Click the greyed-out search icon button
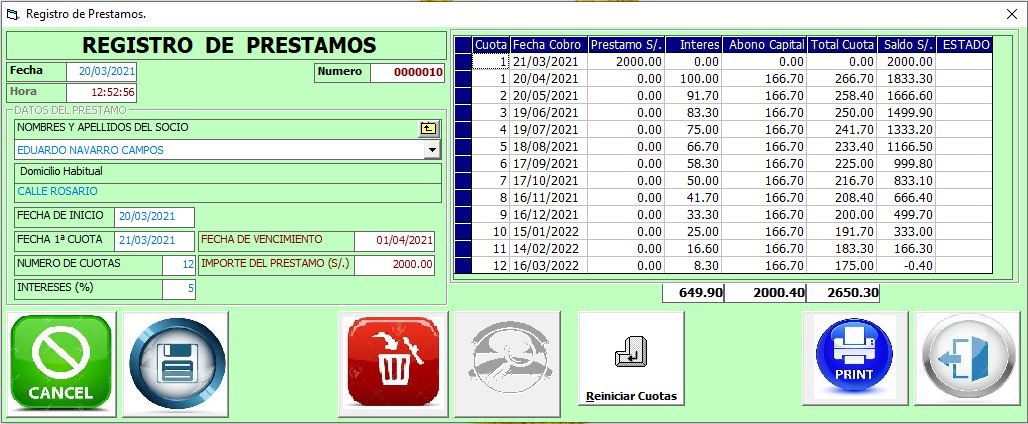 point(507,364)
